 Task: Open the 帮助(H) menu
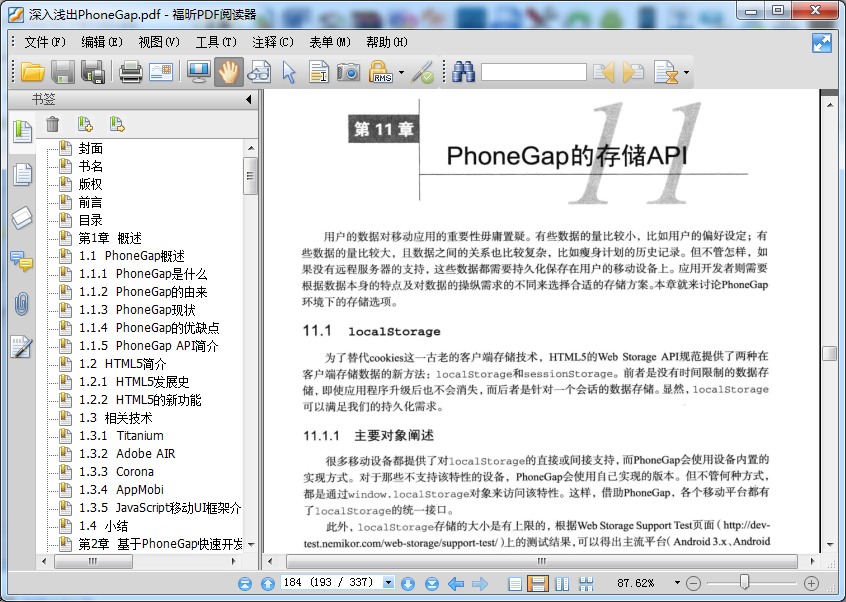click(387, 42)
